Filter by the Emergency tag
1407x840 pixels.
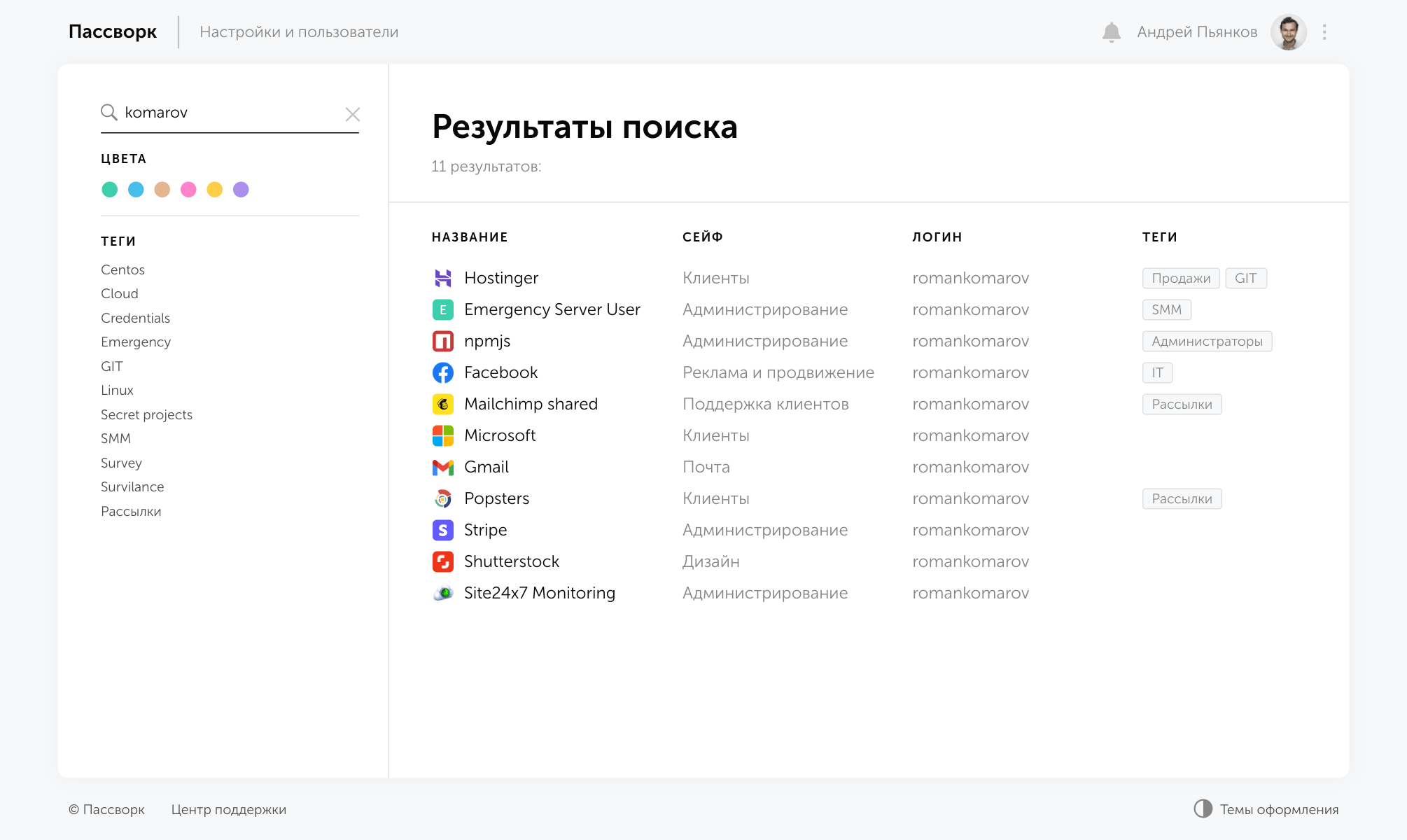(x=136, y=342)
